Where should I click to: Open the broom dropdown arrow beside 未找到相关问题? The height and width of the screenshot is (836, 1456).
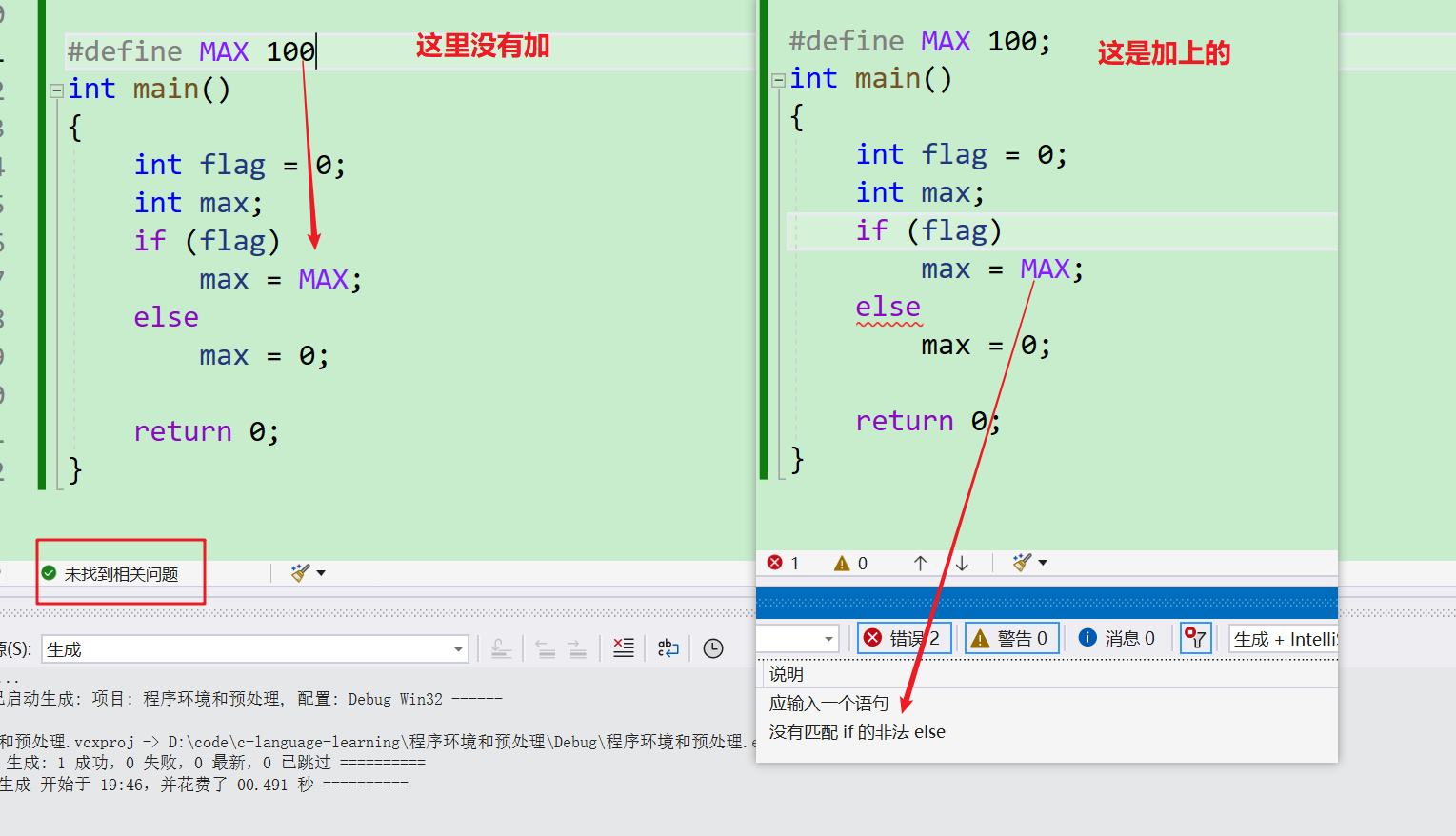[x=321, y=573]
